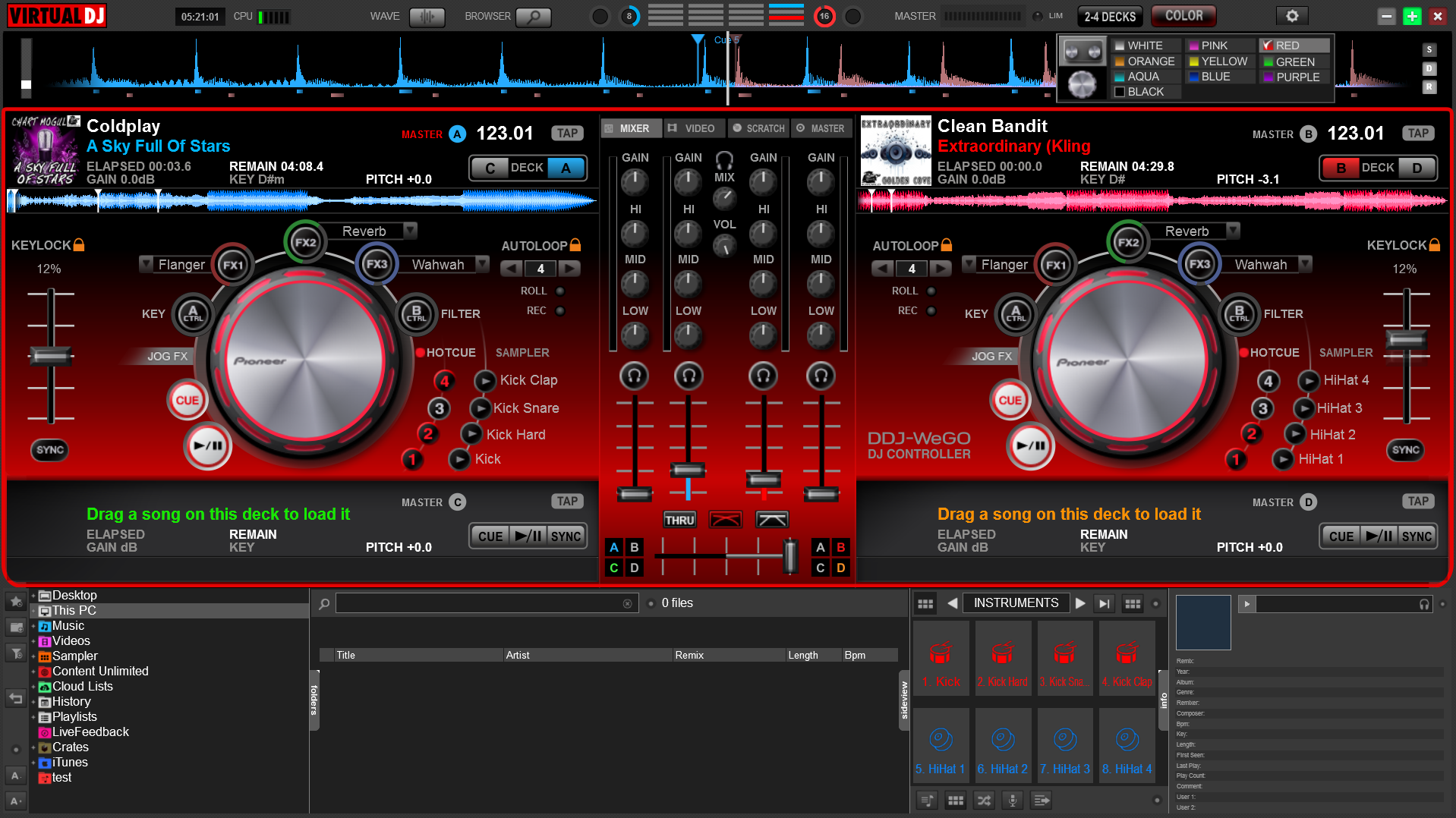Viewport: 1456px width, 818px height.
Task: Open the Wahwah effect dropdown on right deck
Action: [x=1305, y=263]
